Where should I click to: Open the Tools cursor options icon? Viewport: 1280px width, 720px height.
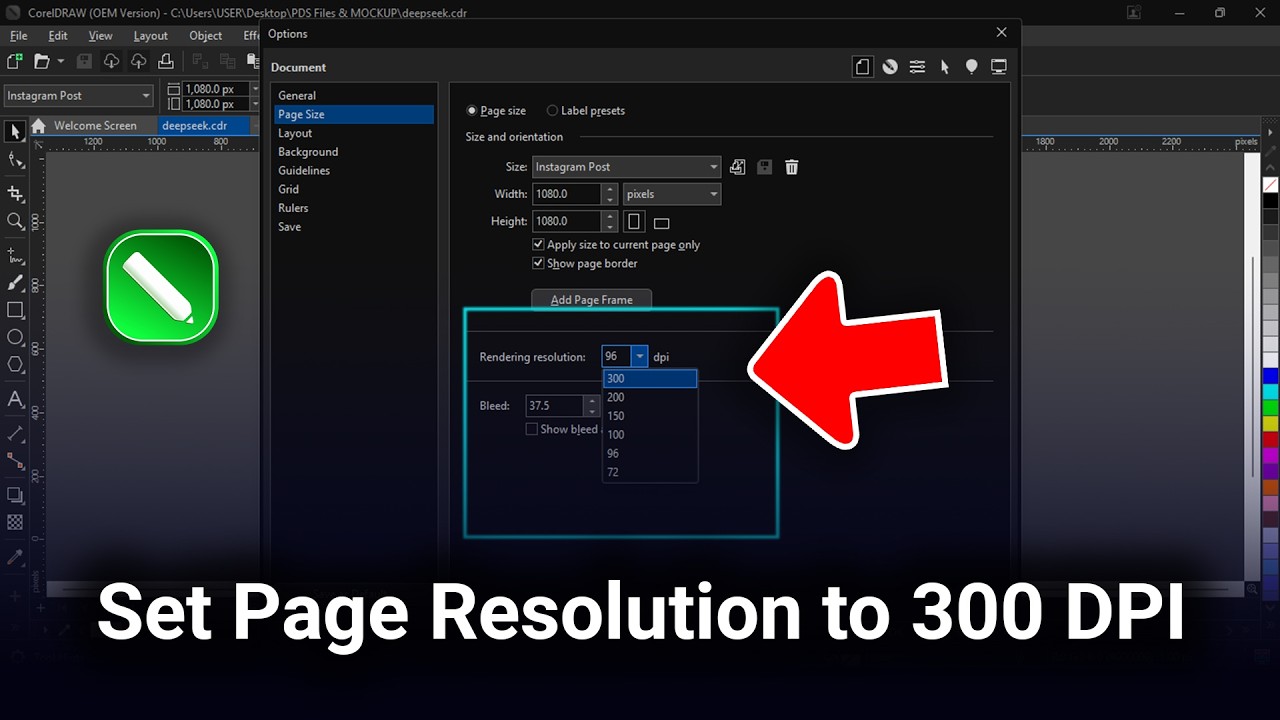click(x=944, y=67)
